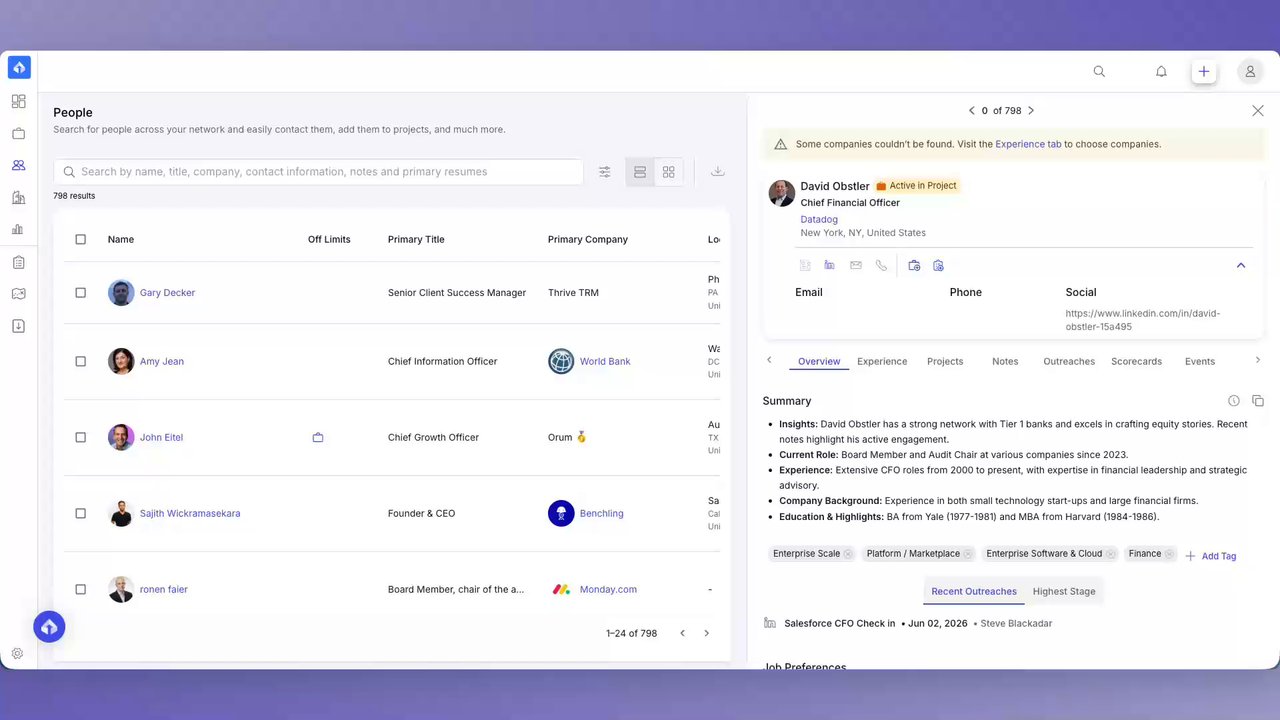Switch to list view layout
1280x720 pixels.
pos(640,172)
